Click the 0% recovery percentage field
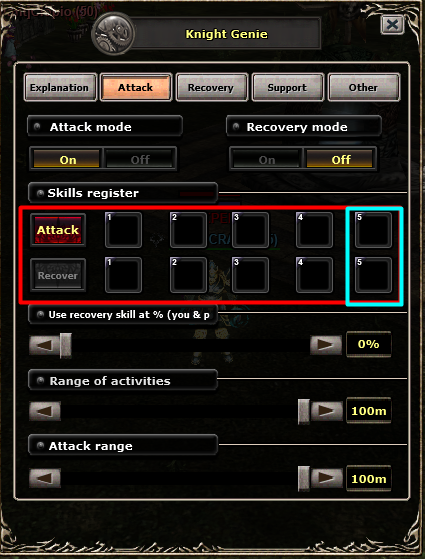Viewport: 425px width, 559px height. [369, 344]
